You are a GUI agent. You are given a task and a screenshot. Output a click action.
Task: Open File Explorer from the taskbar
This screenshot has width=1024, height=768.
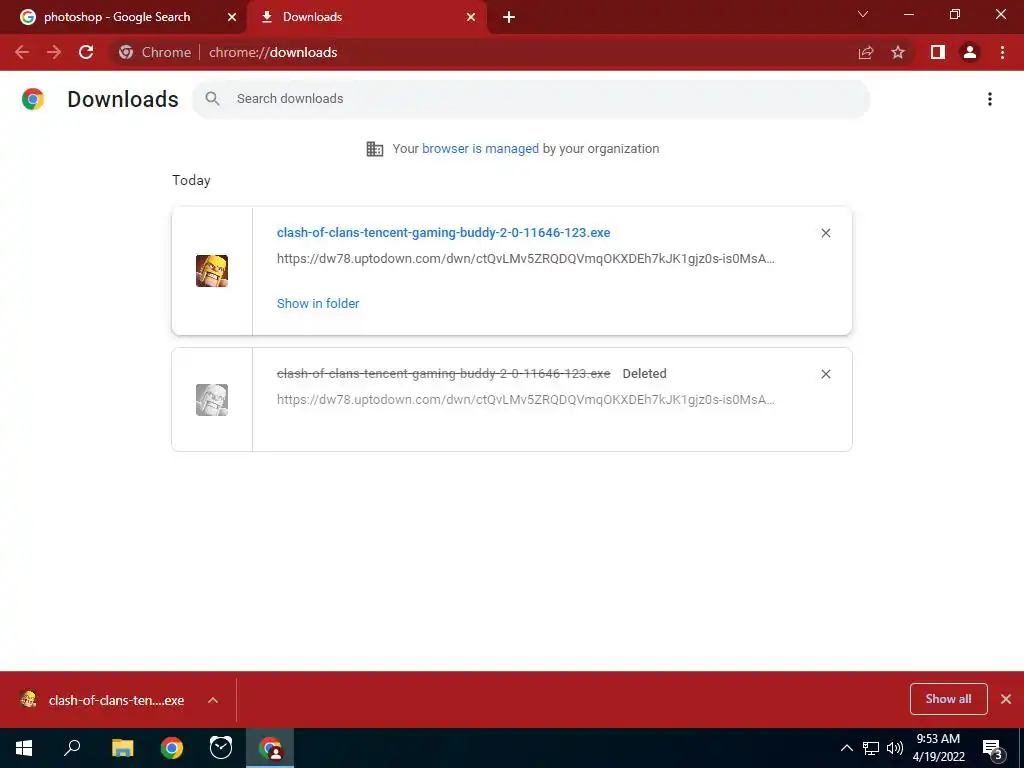pyautogui.click(x=122, y=748)
